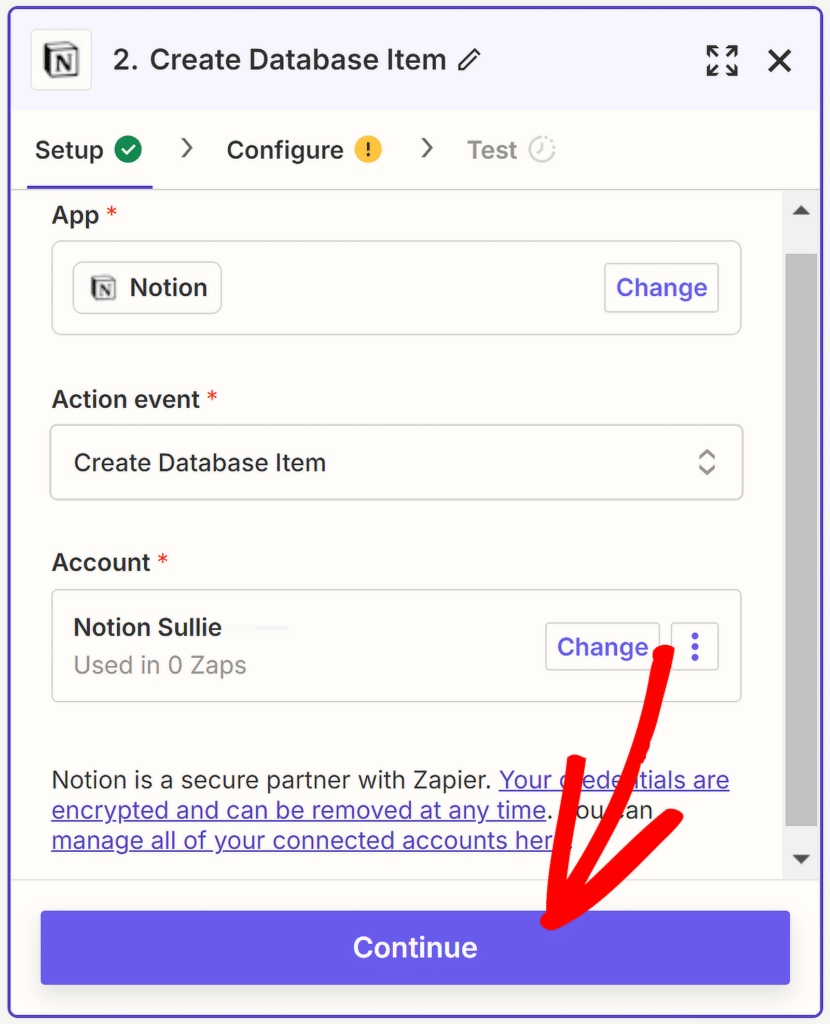The height and width of the screenshot is (1024, 830).
Task: Open manage connected accounts link
Action: [300, 841]
